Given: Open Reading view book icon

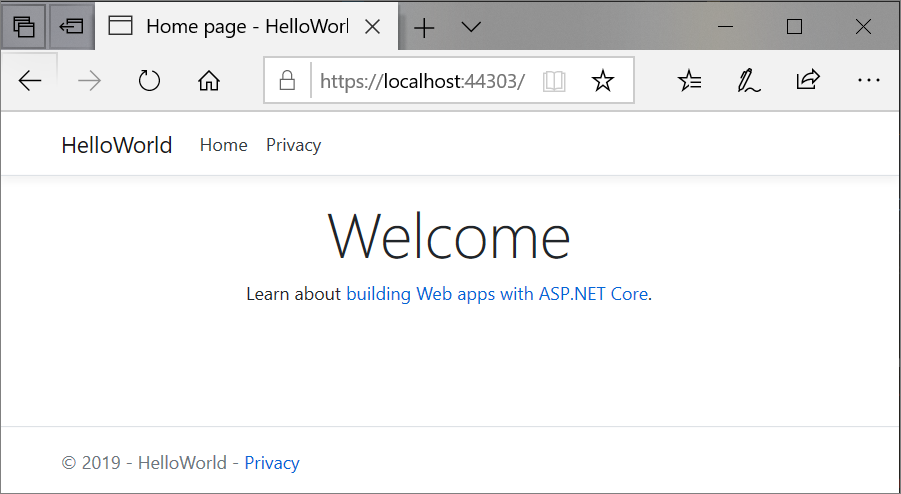Looking at the screenshot, I should pyautogui.click(x=554, y=82).
